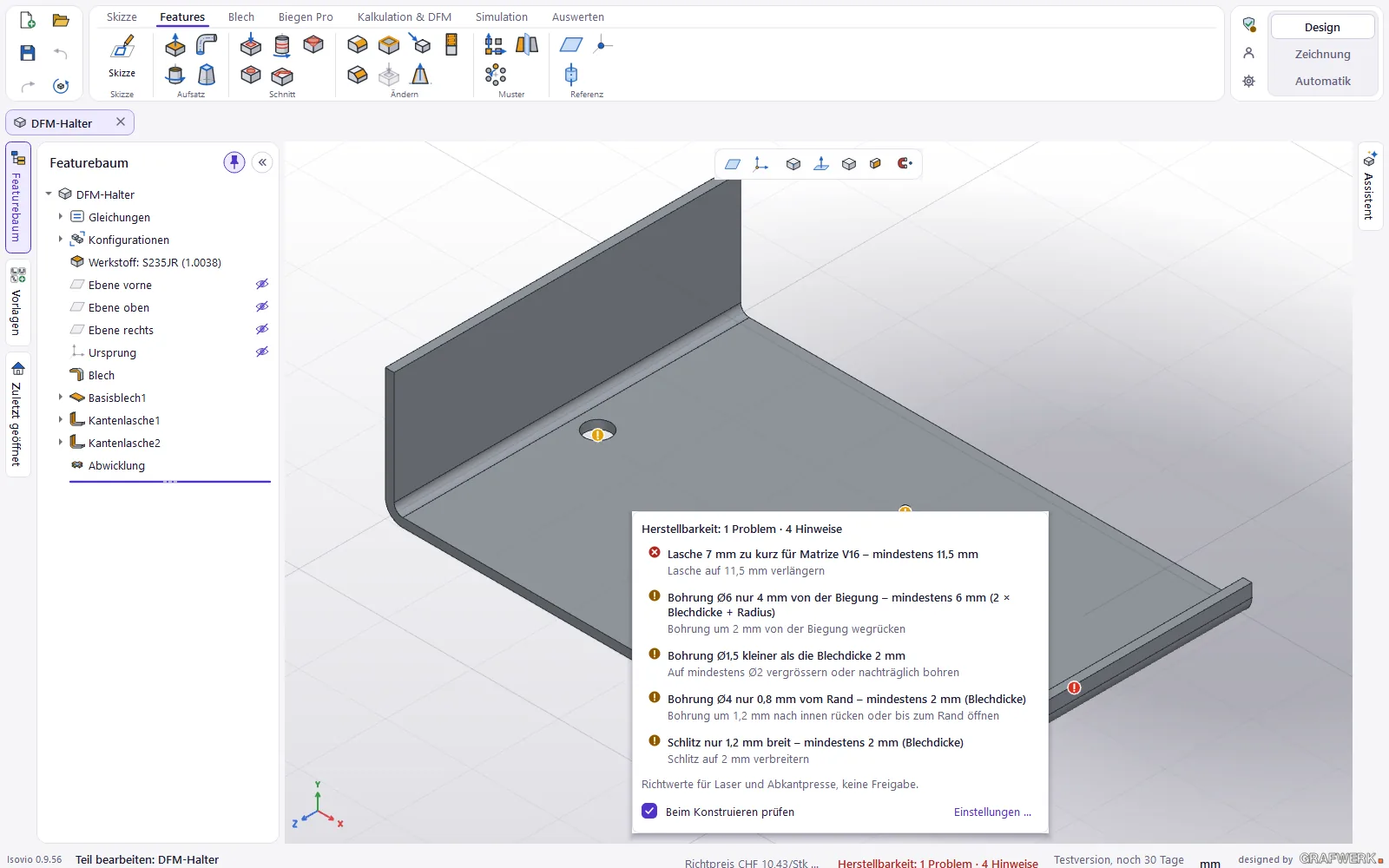
Task: Click the reference plane icon in Referenz
Action: click(571, 44)
